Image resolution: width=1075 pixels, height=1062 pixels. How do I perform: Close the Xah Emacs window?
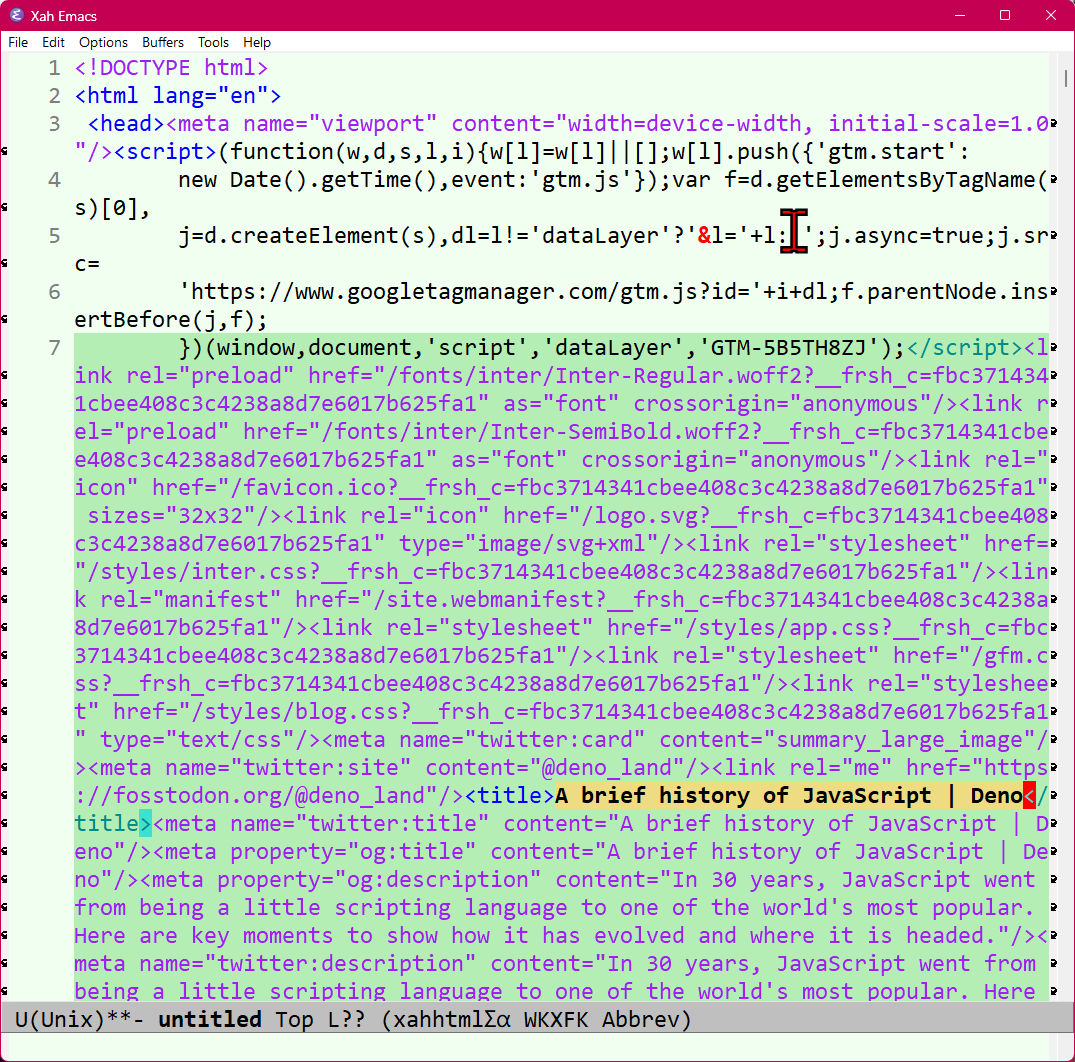(1050, 15)
